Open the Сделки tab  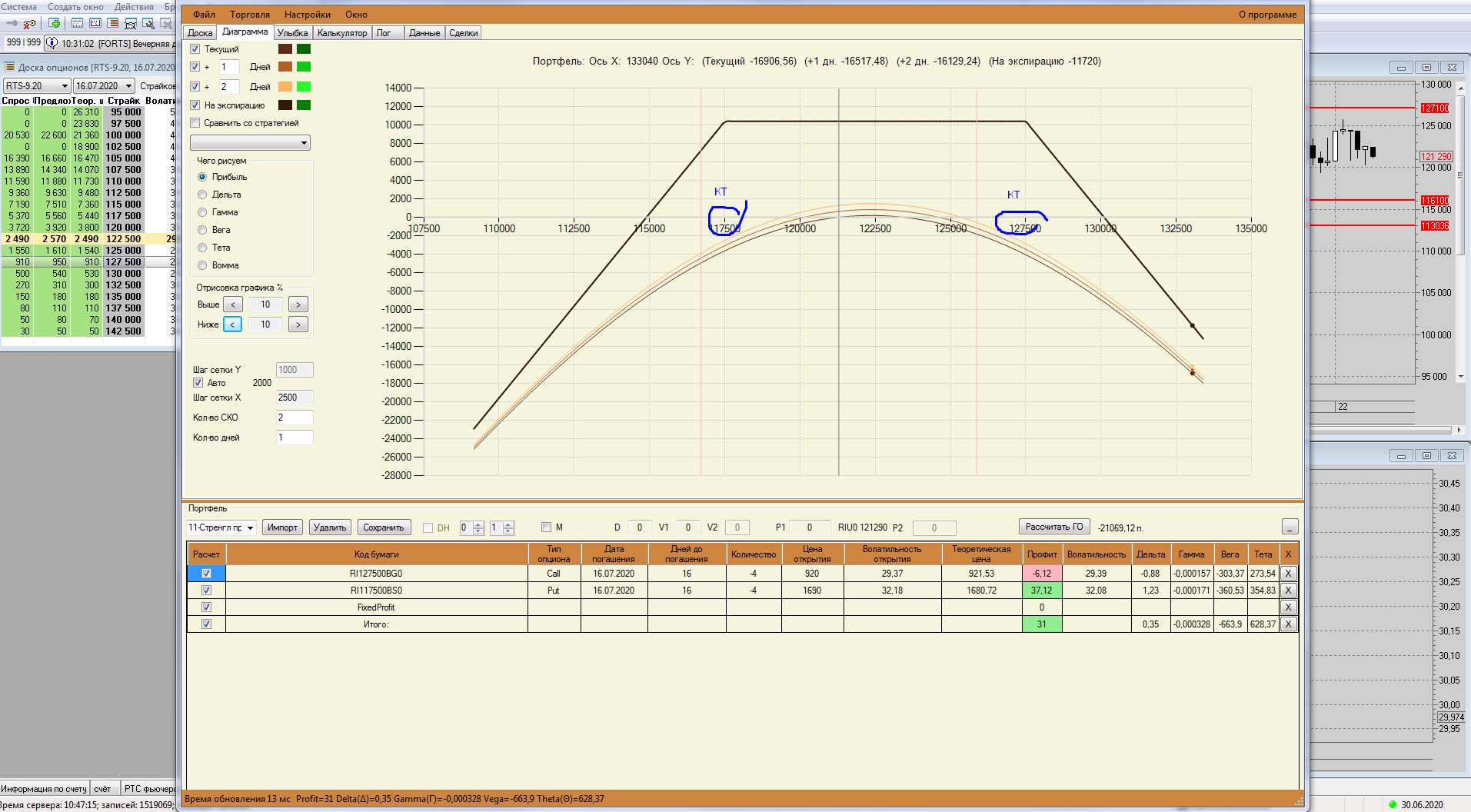click(x=464, y=33)
